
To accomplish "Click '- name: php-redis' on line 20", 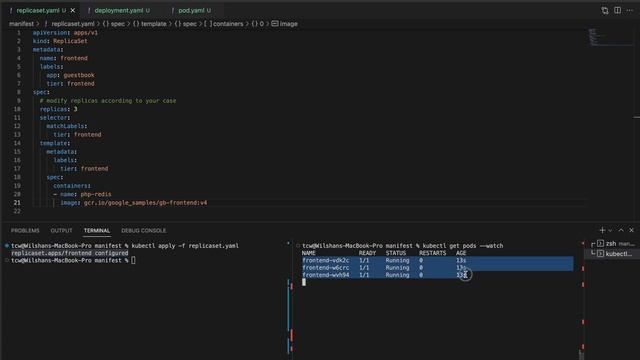I will (x=82, y=194).
